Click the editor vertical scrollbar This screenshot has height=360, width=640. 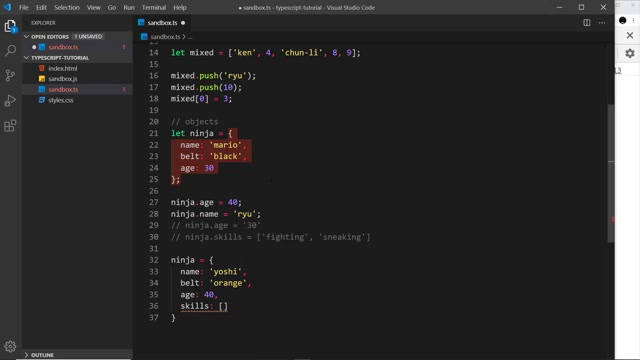click(x=611, y=173)
